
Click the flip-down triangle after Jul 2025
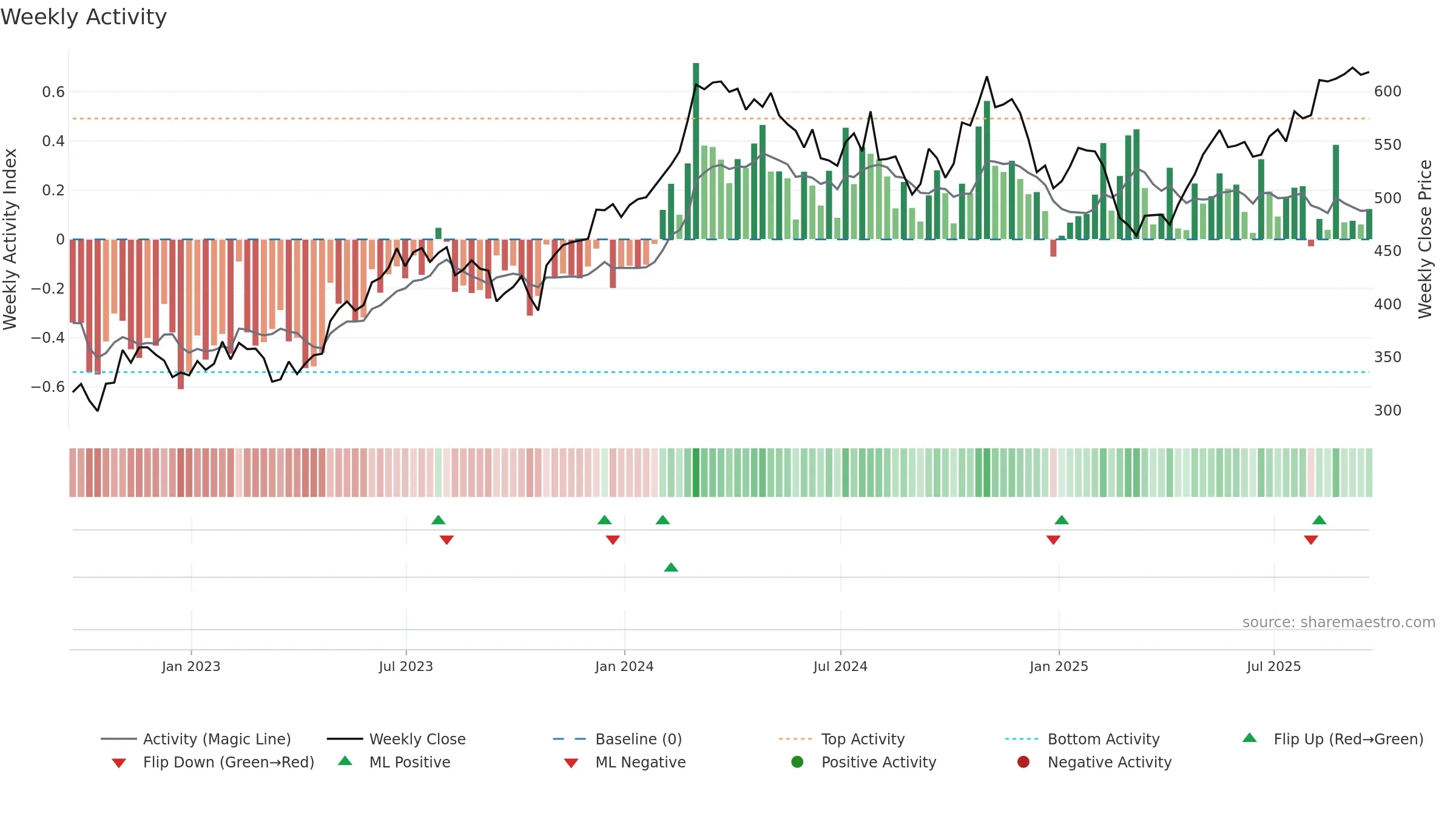[1311, 540]
